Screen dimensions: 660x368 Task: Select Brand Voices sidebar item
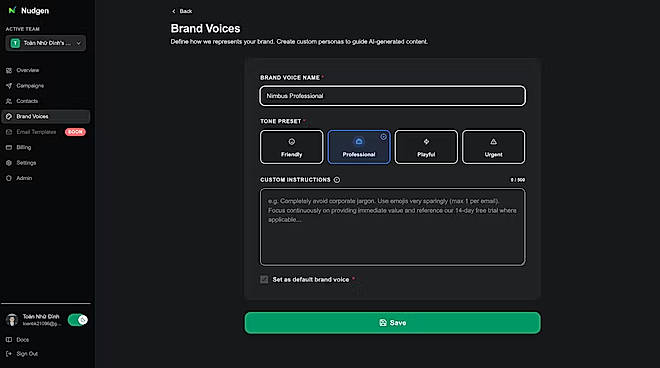(x=46, y=116)
